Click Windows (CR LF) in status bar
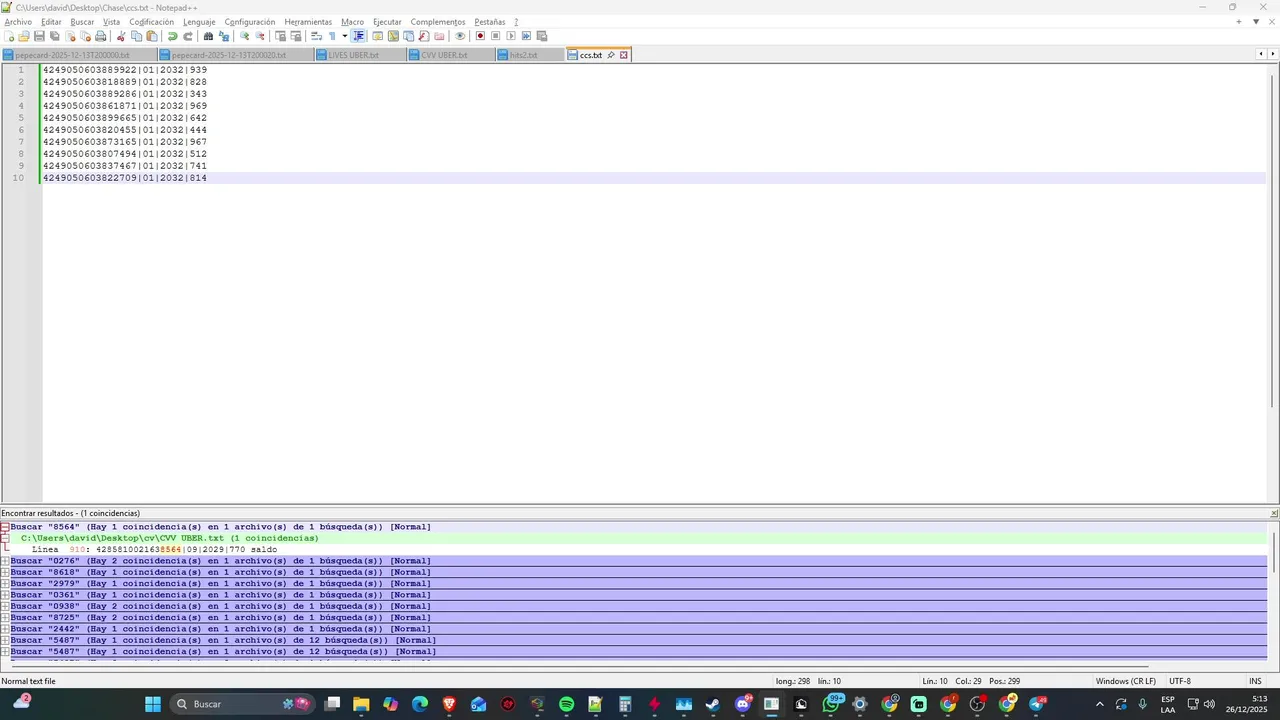This screenshot has height=720, width=1280. (x=1125, y=681)
